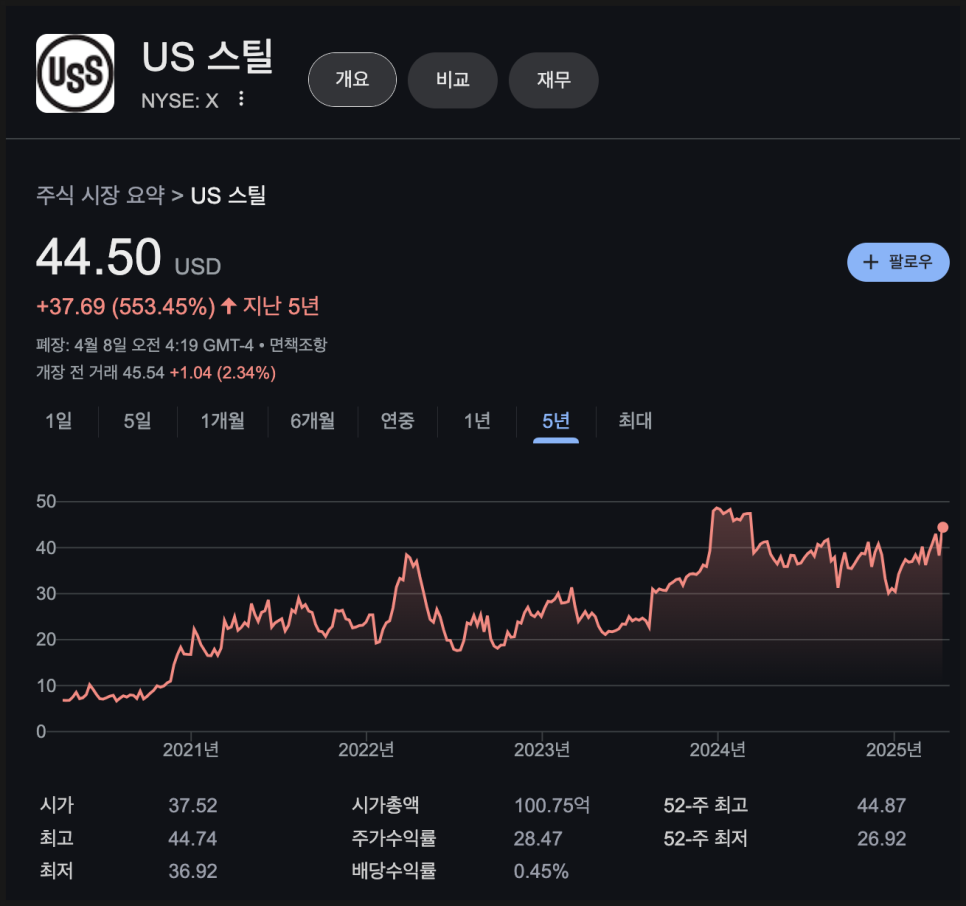The width and height of the screenshot is (966, 906).
Task: Click the 주가수익률 value 28.47
Action: coord(538,838)
